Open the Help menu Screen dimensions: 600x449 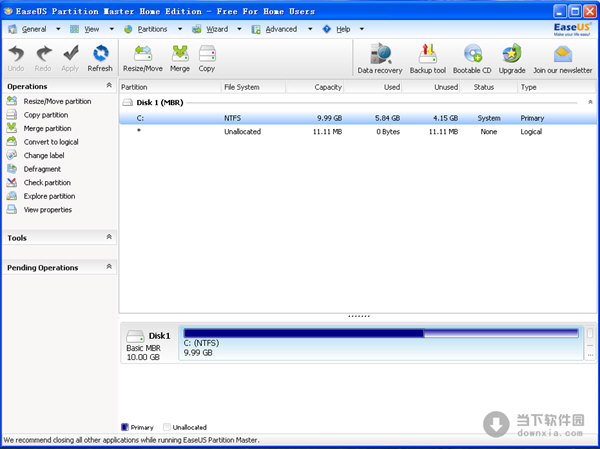click(343, 29)
